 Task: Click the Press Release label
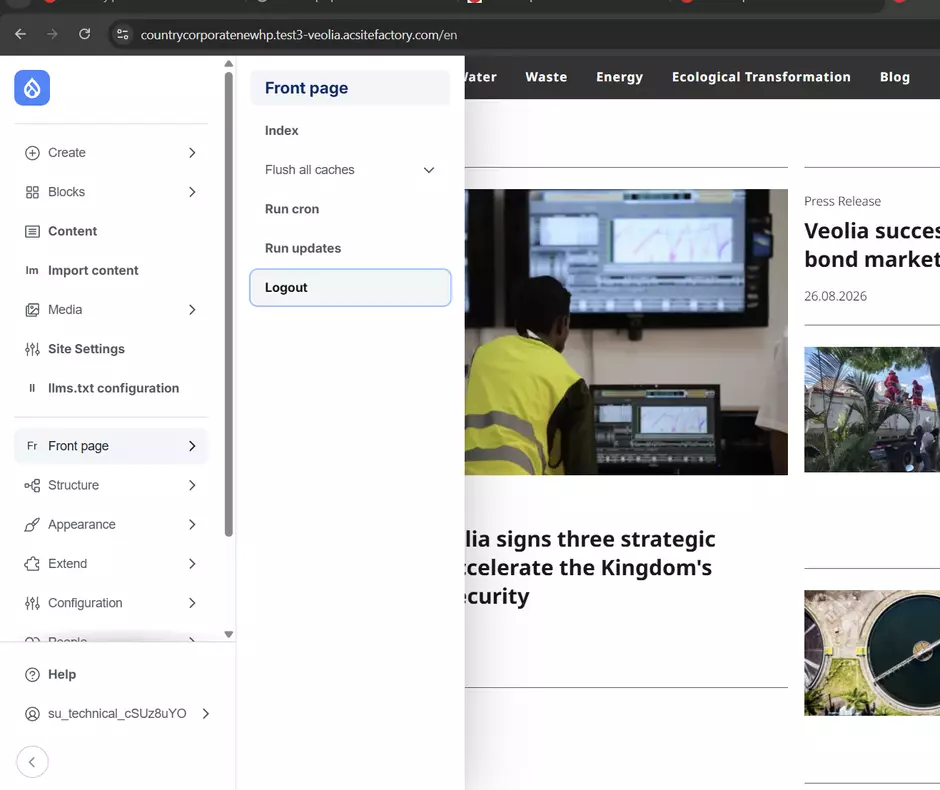[842, 201]
